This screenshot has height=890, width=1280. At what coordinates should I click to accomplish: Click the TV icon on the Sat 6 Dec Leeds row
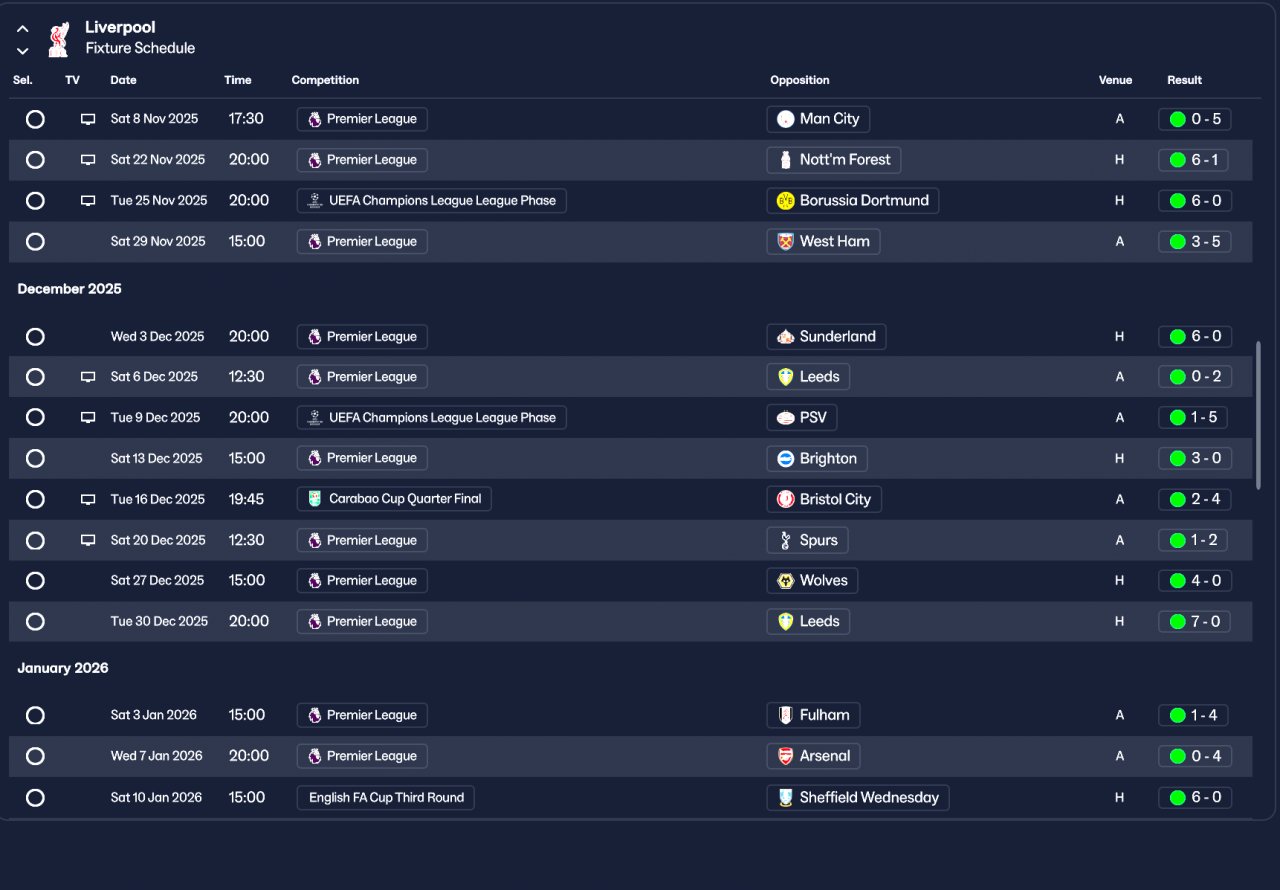[88, 377]
